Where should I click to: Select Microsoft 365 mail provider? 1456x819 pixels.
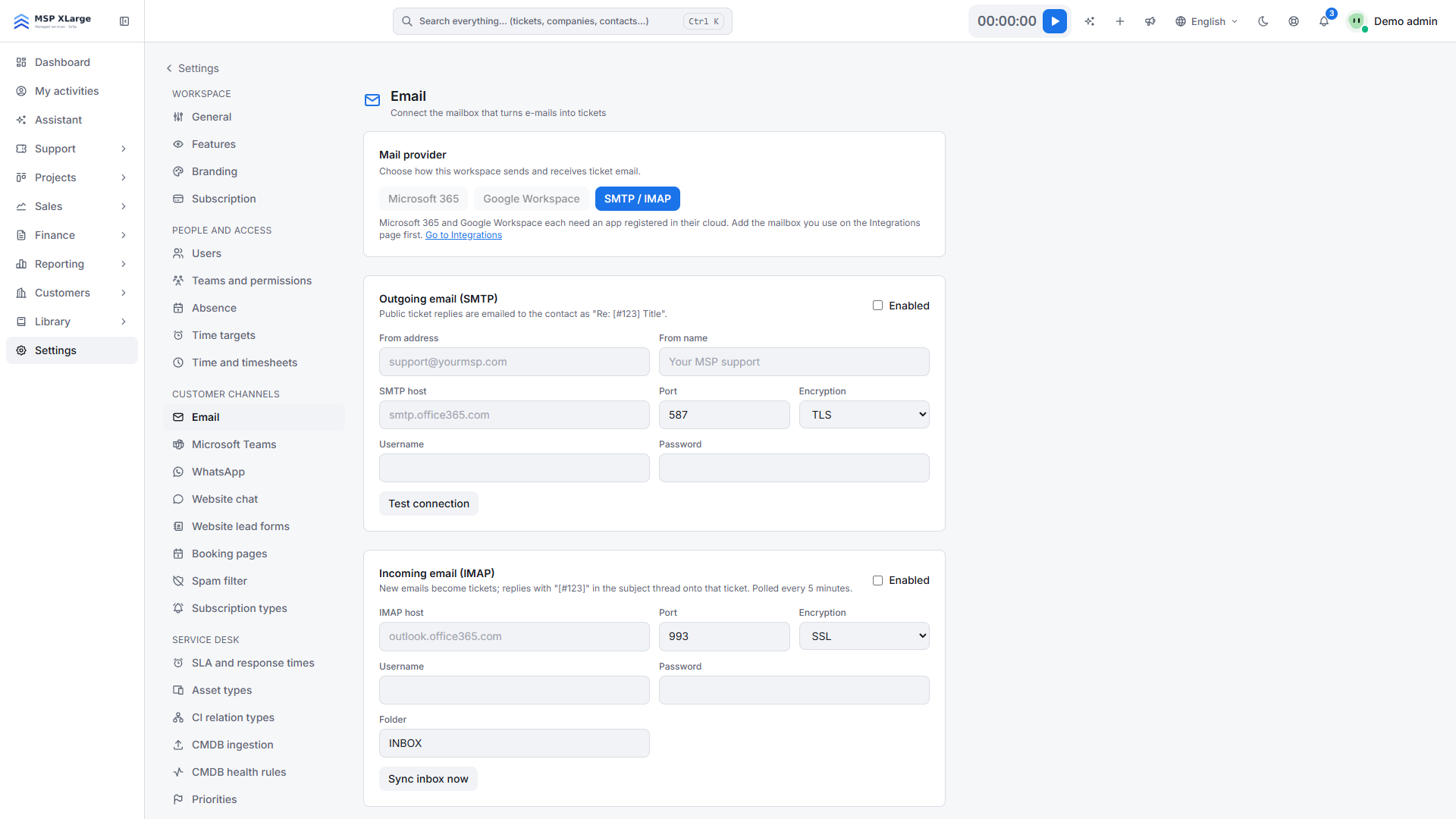pyautogui.click(x=423, y=199)
